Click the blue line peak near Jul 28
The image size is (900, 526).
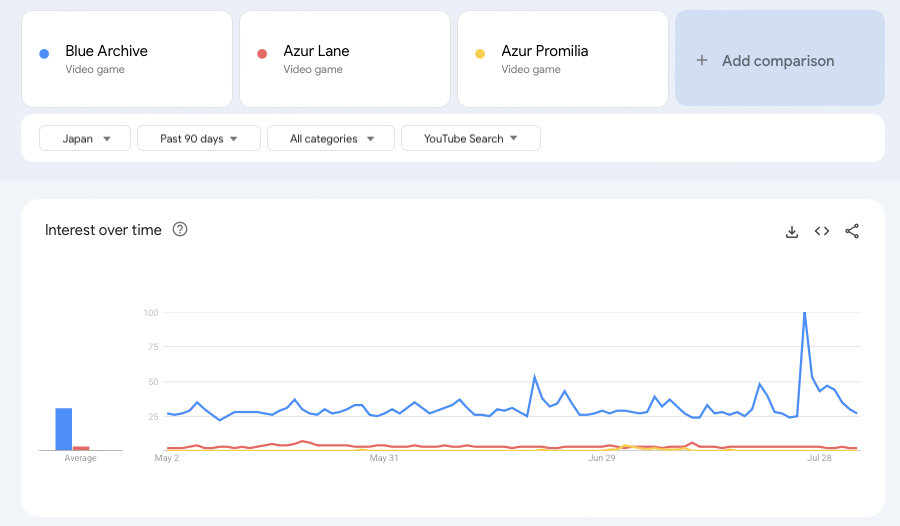tap(805, 313)
